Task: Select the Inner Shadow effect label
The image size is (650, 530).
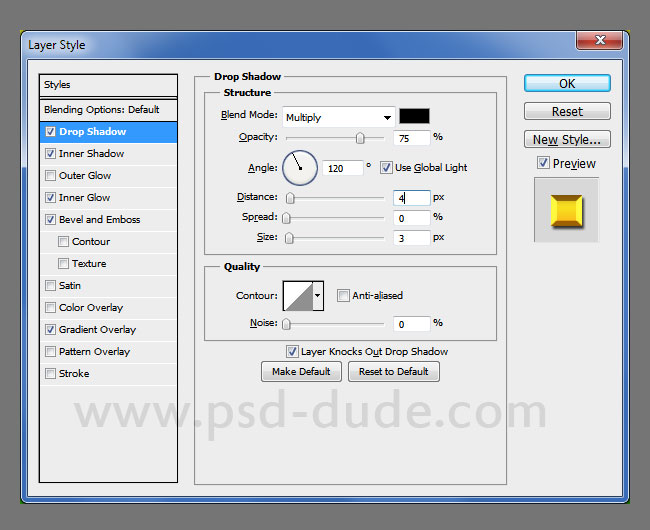Action: click(91, 153)
